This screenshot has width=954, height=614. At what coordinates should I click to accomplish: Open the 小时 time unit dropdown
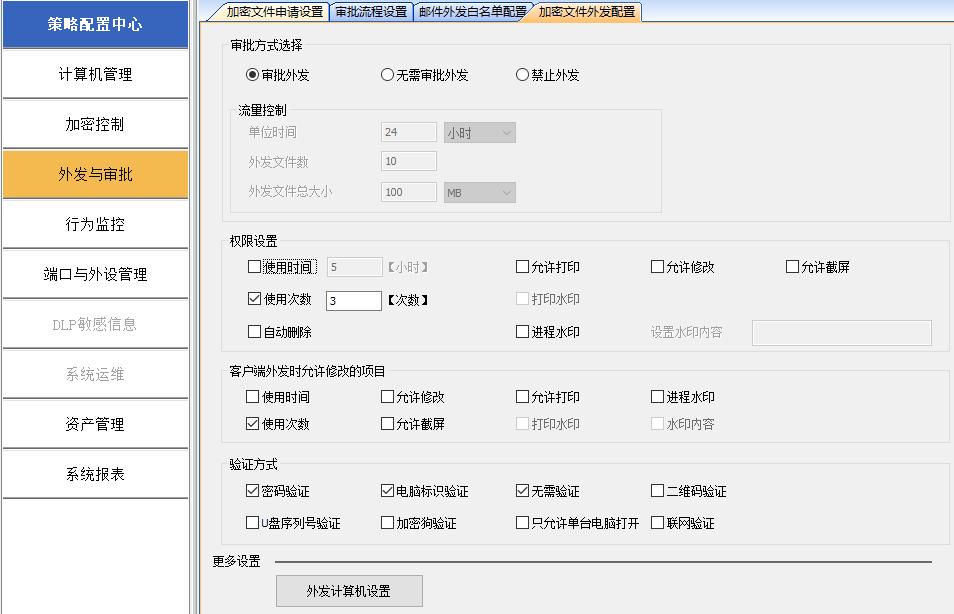pos(479,130)
